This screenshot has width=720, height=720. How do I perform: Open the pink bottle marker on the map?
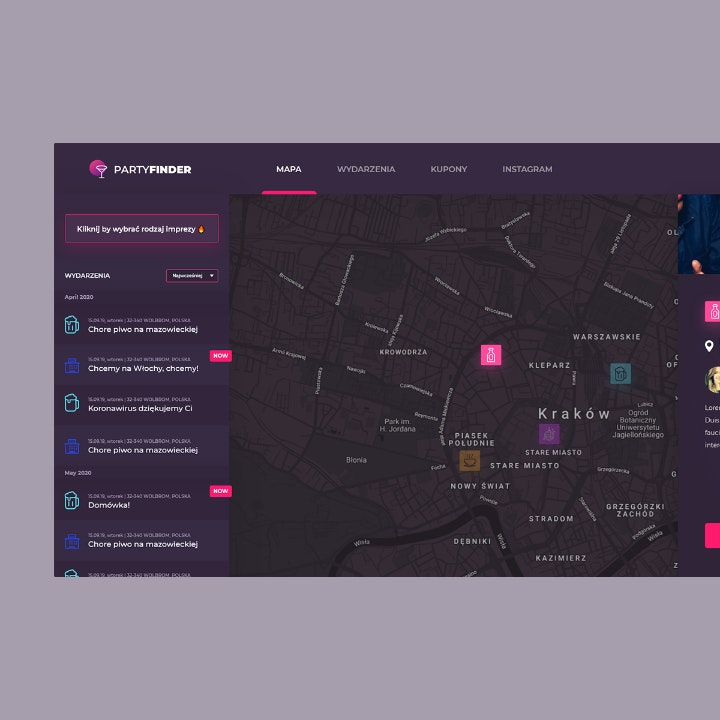pyautogui.click(x=491, y=355)
